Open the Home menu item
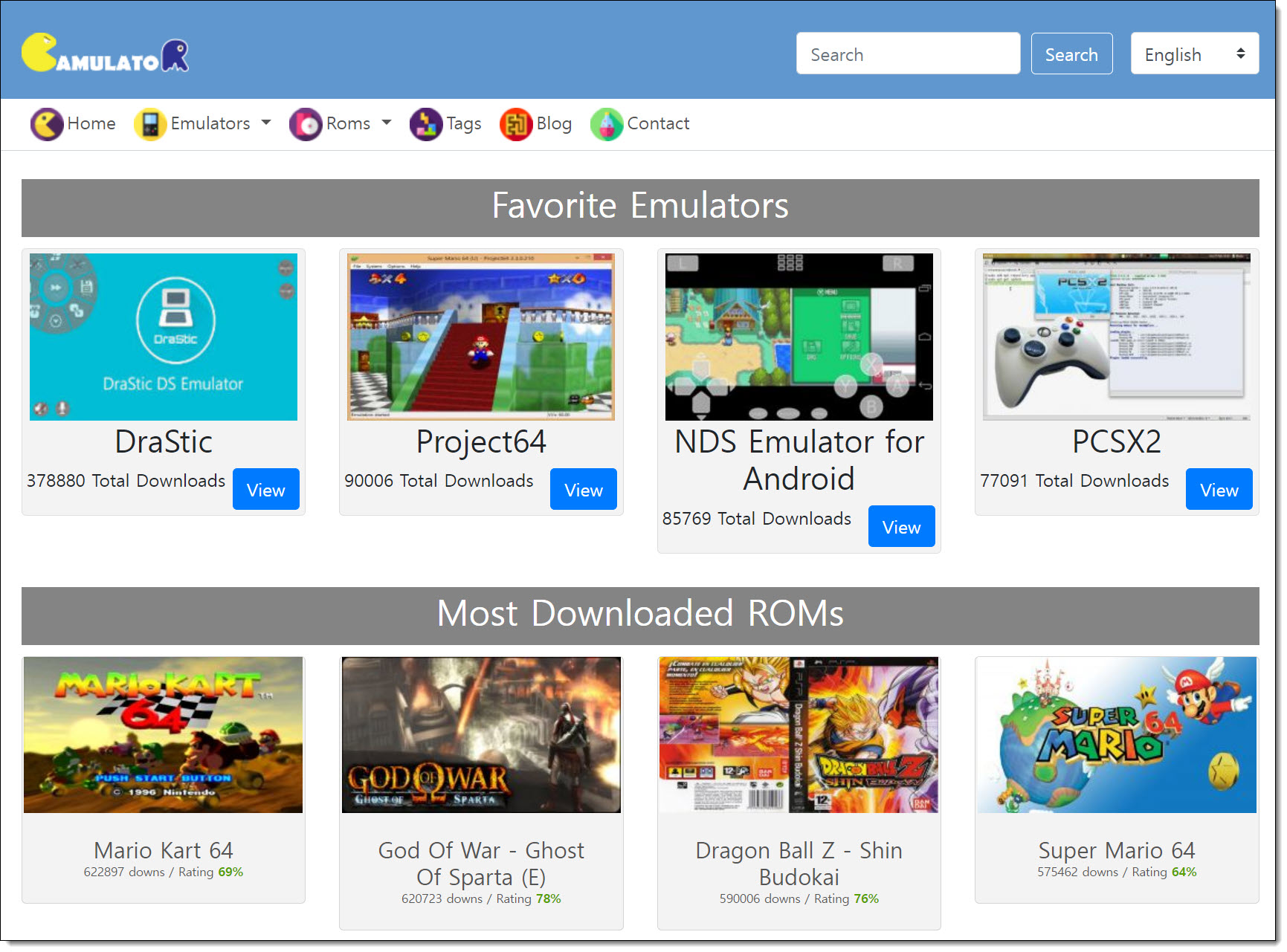 point(91,123)
